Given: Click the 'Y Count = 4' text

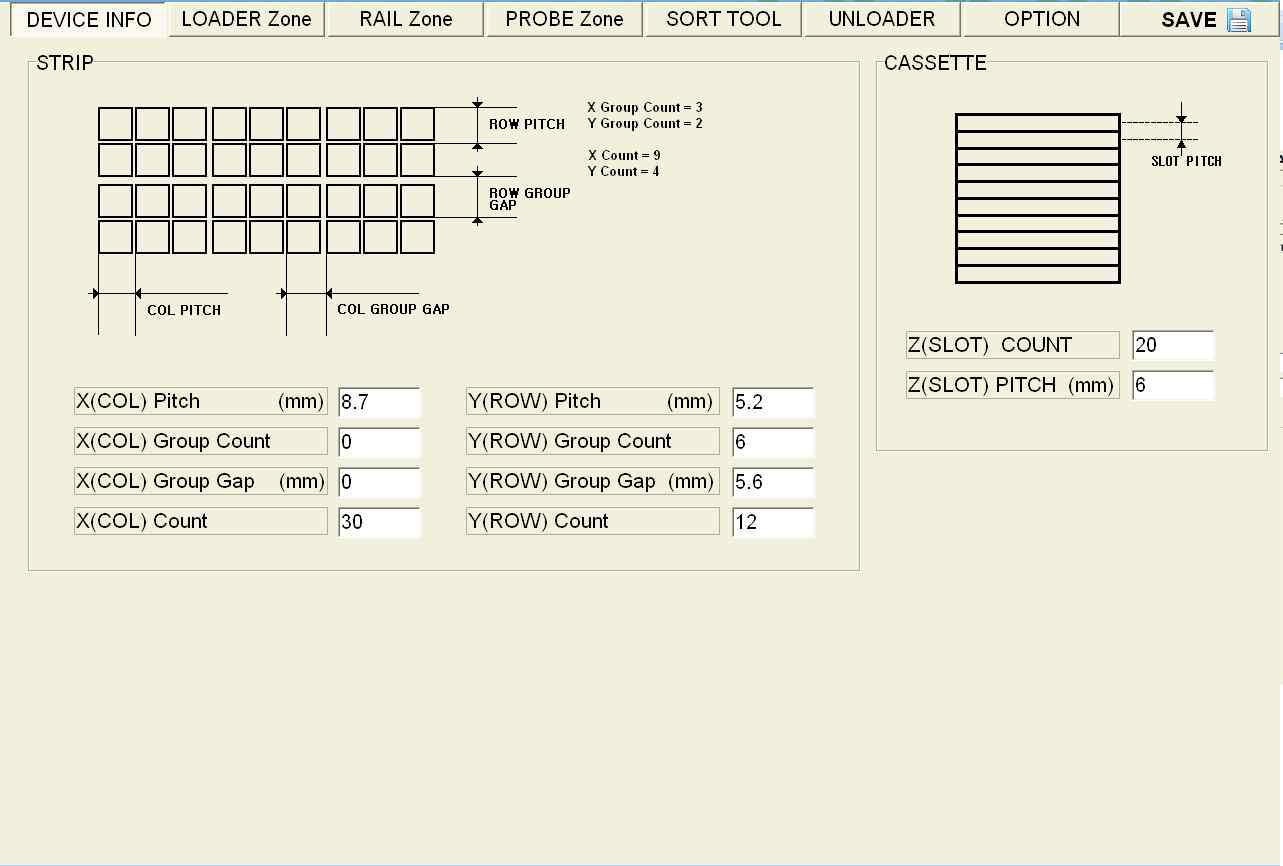Looking at the screenshot, I should click(x=624, y=171).
